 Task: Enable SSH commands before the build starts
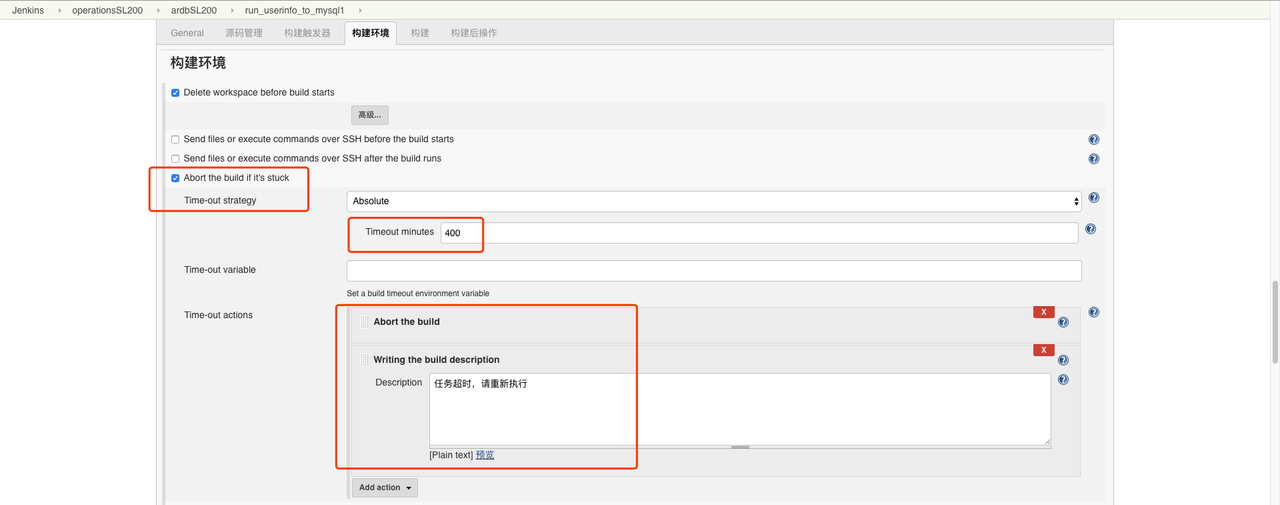175,139
